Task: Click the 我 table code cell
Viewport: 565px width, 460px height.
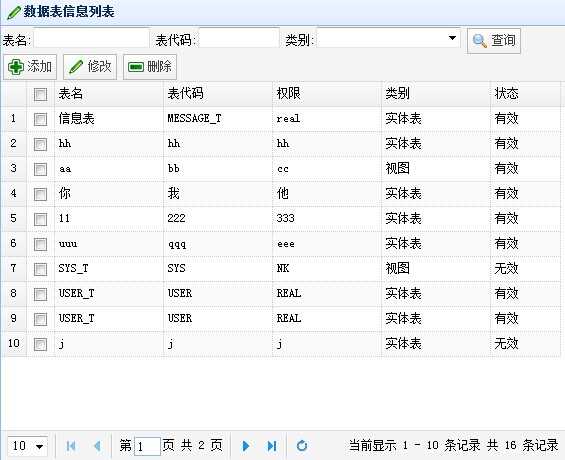Action: point(218,194)
